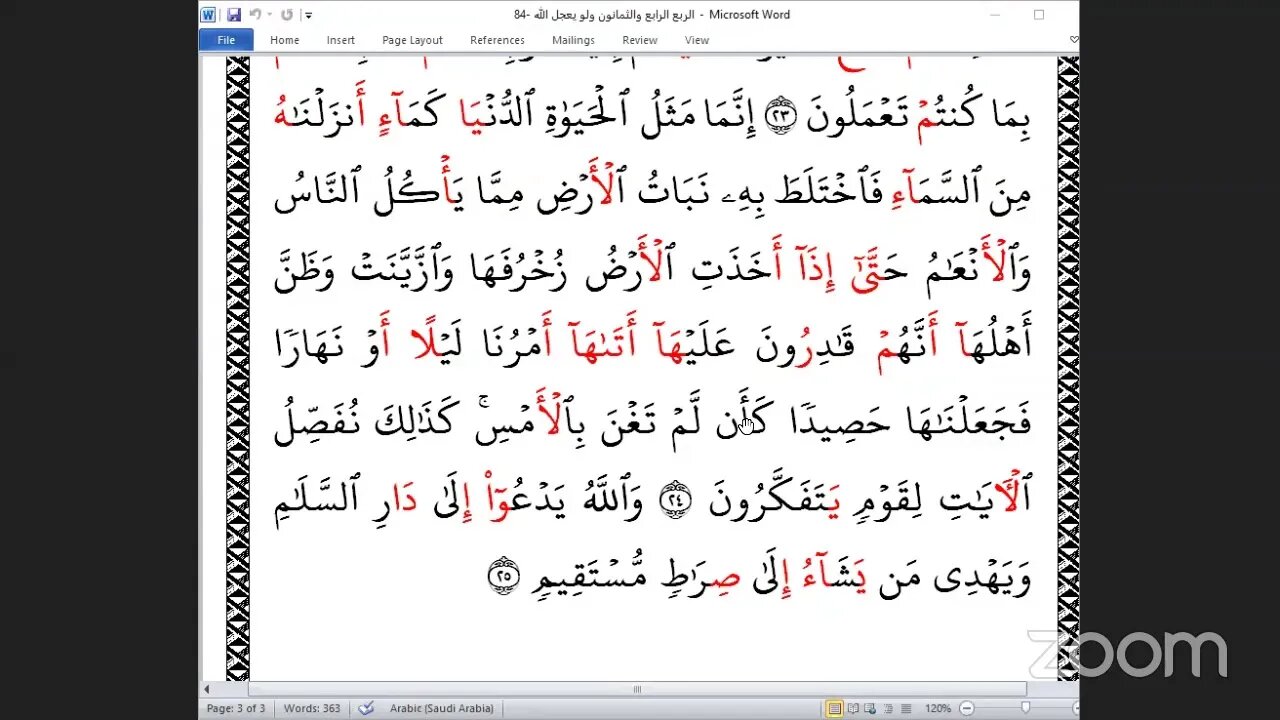Click the proofing errors check icon

pyautogui.click(x=366, y=708)
